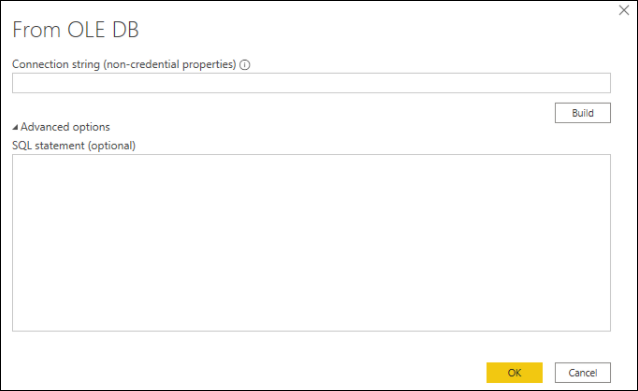Dismiss dialog using the X icon
This screenshot has width=638, height=391.
[624, 10]
